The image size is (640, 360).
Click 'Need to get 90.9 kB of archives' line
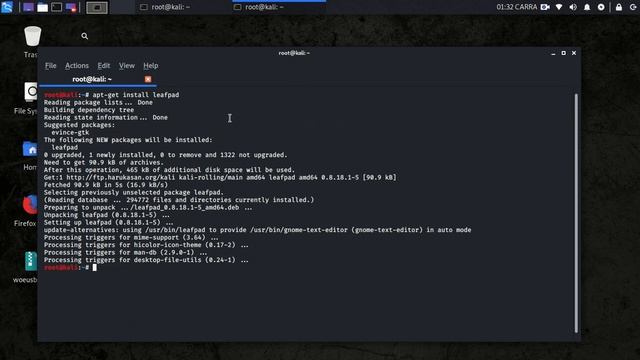[104, 162]
